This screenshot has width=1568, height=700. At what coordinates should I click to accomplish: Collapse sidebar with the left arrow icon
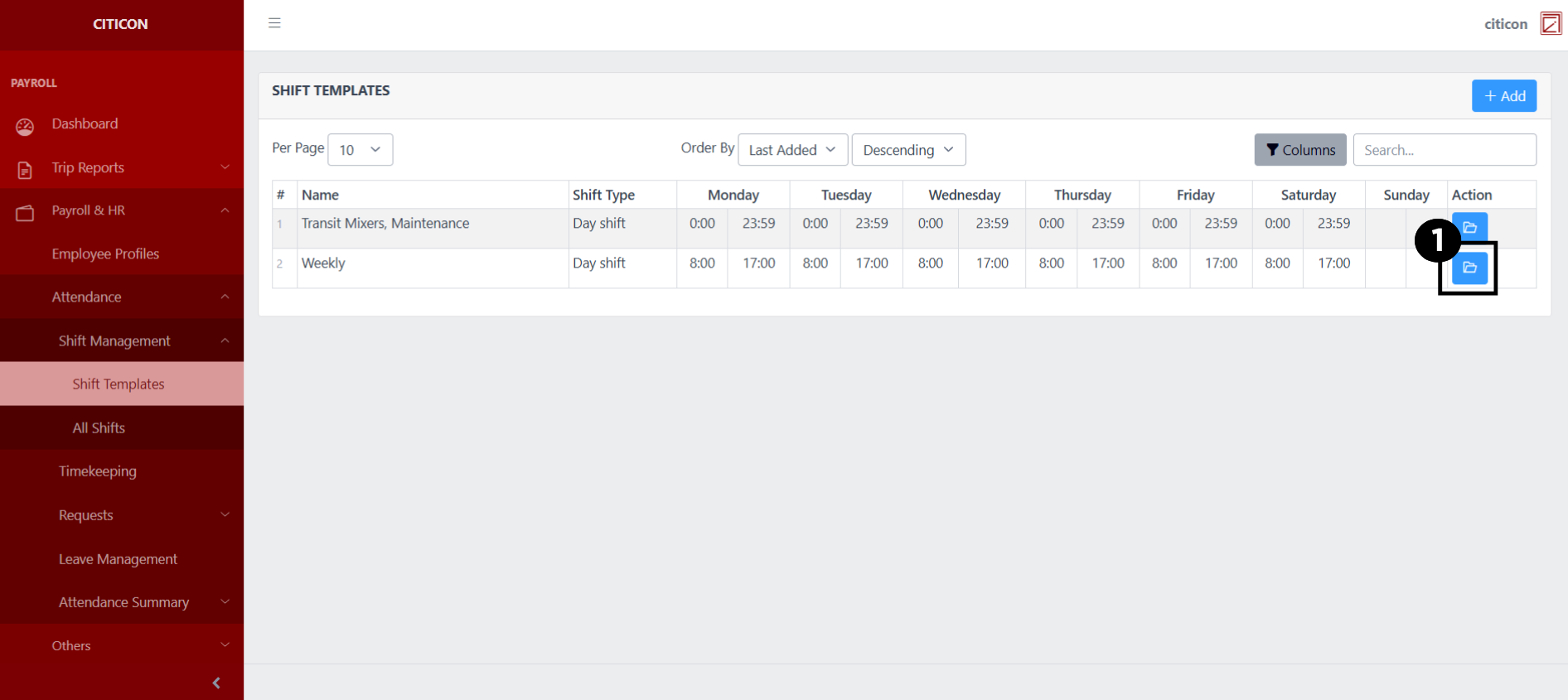coord(216,683)
